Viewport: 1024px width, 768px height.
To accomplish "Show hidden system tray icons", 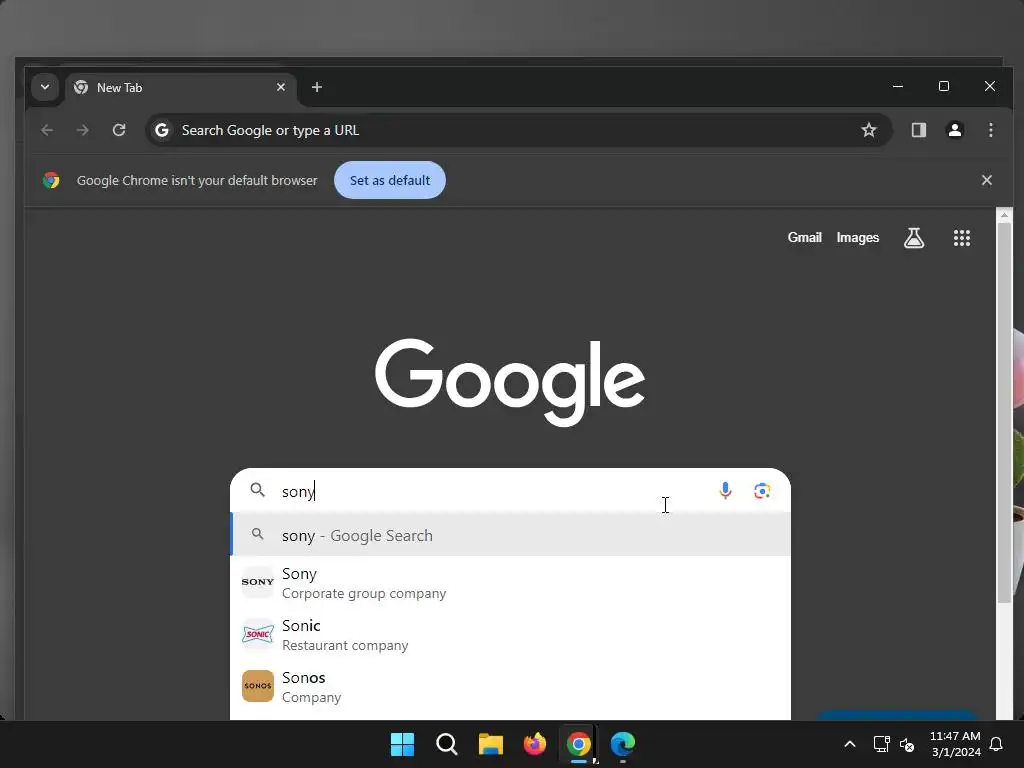I will [850, 744].
